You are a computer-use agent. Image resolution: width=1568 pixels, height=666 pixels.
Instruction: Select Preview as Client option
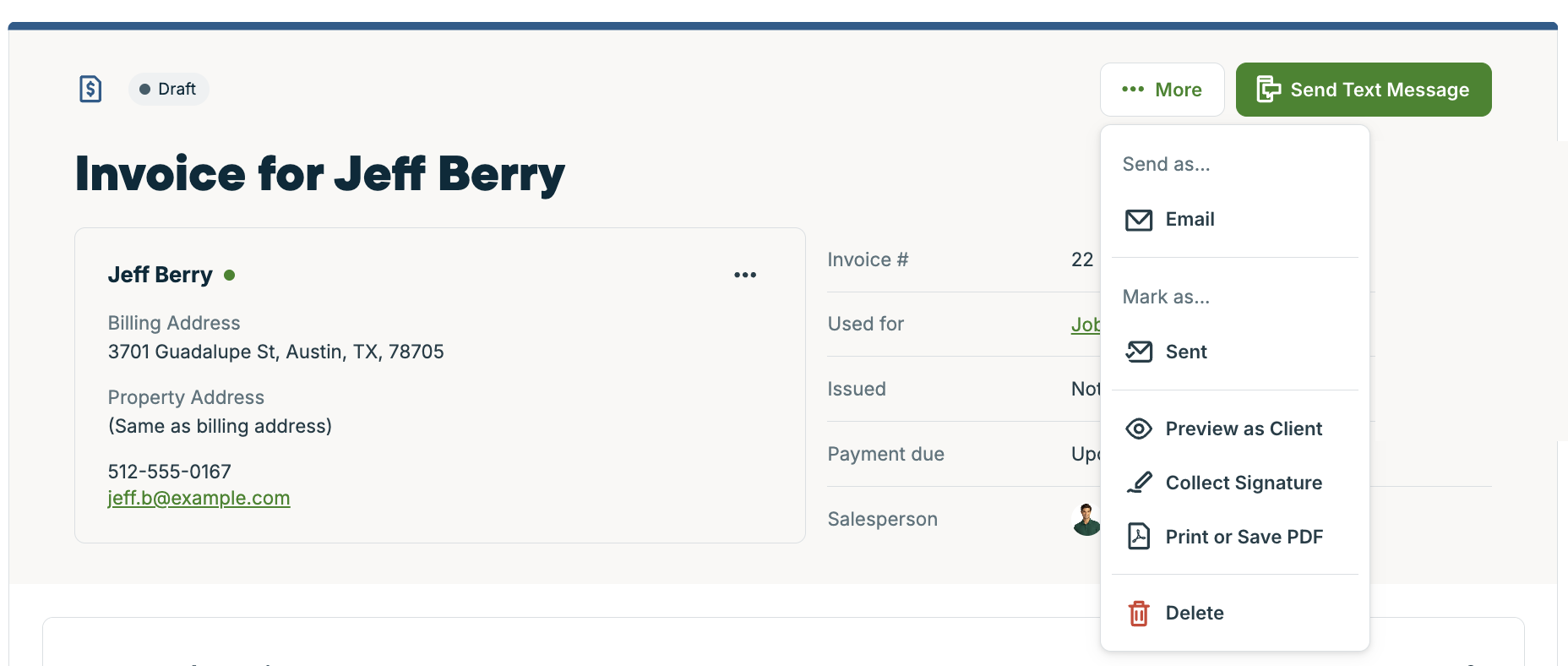tap(1244, 429)
